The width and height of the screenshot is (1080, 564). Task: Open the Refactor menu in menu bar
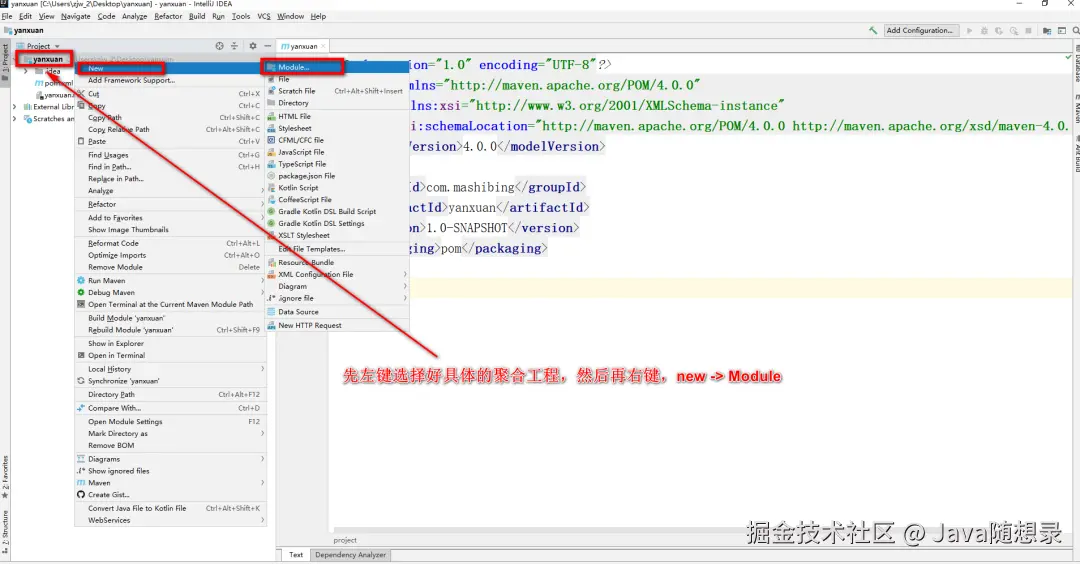pos(168,16)
